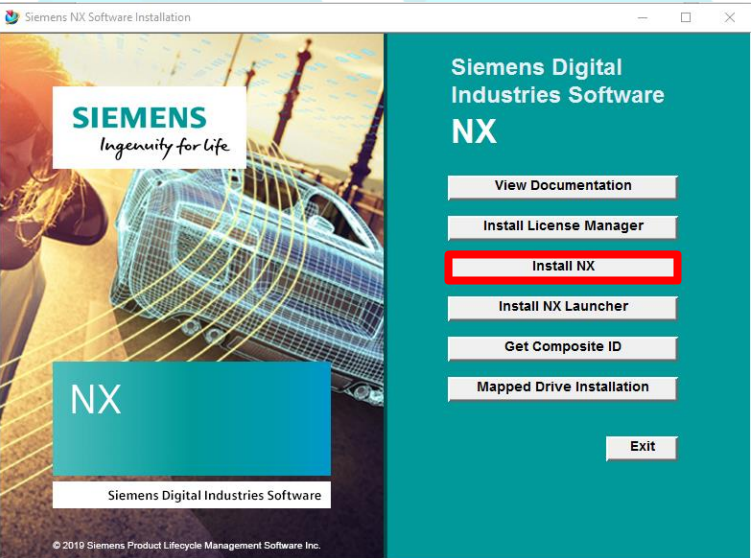
Task: Close the Siemens NX Software Installation window
Action: pos(729,18)
